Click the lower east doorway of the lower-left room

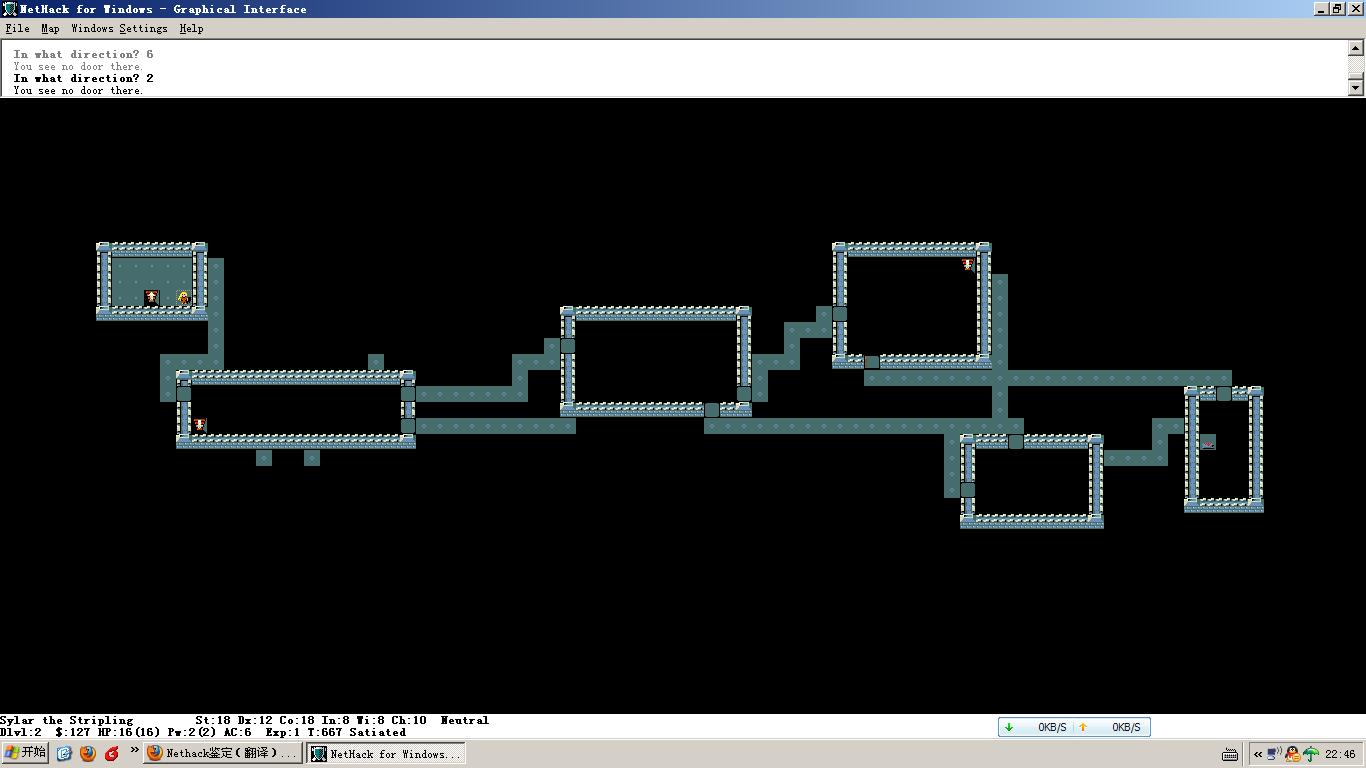click(408, 426)
